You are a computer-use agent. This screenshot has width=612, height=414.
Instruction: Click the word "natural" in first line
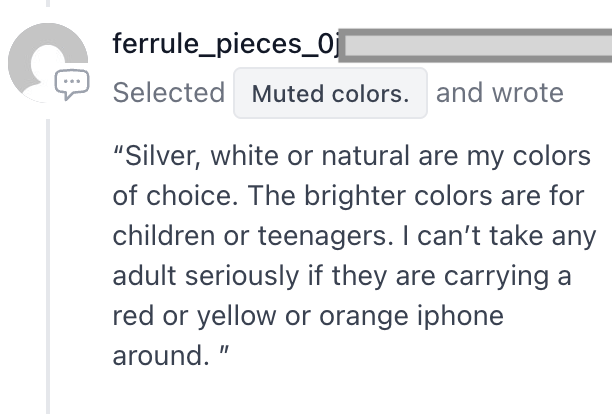365,156
